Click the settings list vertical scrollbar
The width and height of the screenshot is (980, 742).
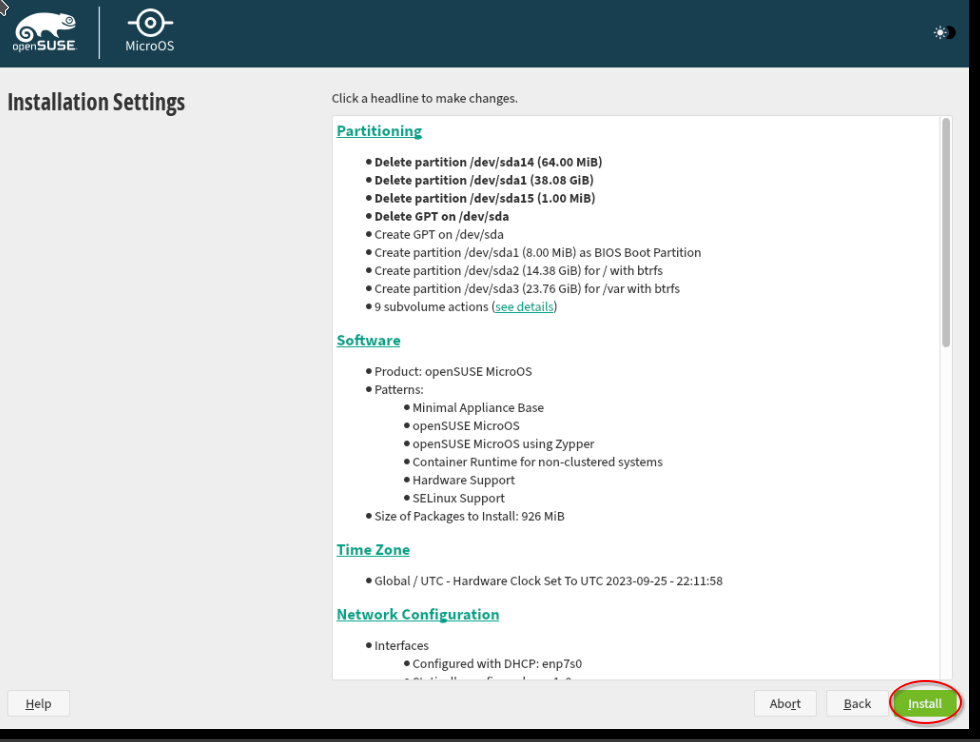click(x=946, y=232)
